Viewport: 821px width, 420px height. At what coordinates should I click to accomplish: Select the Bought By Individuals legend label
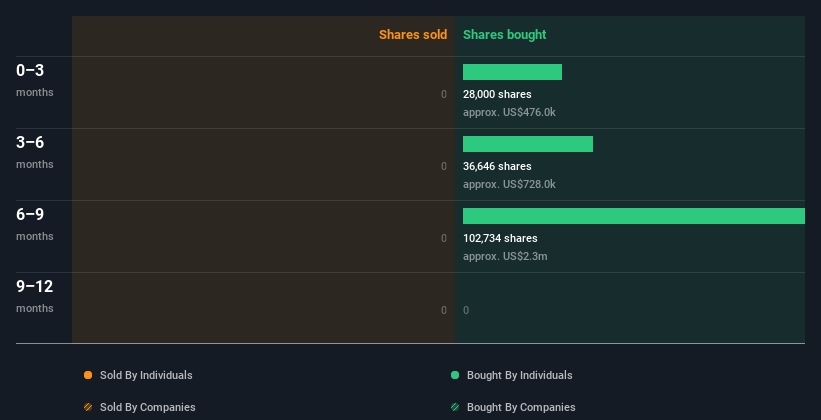[519, 375]
